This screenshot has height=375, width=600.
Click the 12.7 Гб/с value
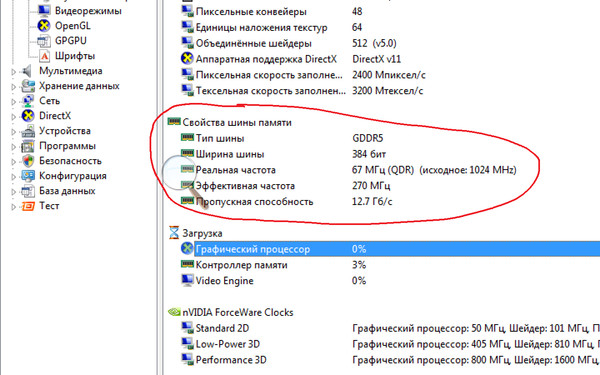(372, 202)
